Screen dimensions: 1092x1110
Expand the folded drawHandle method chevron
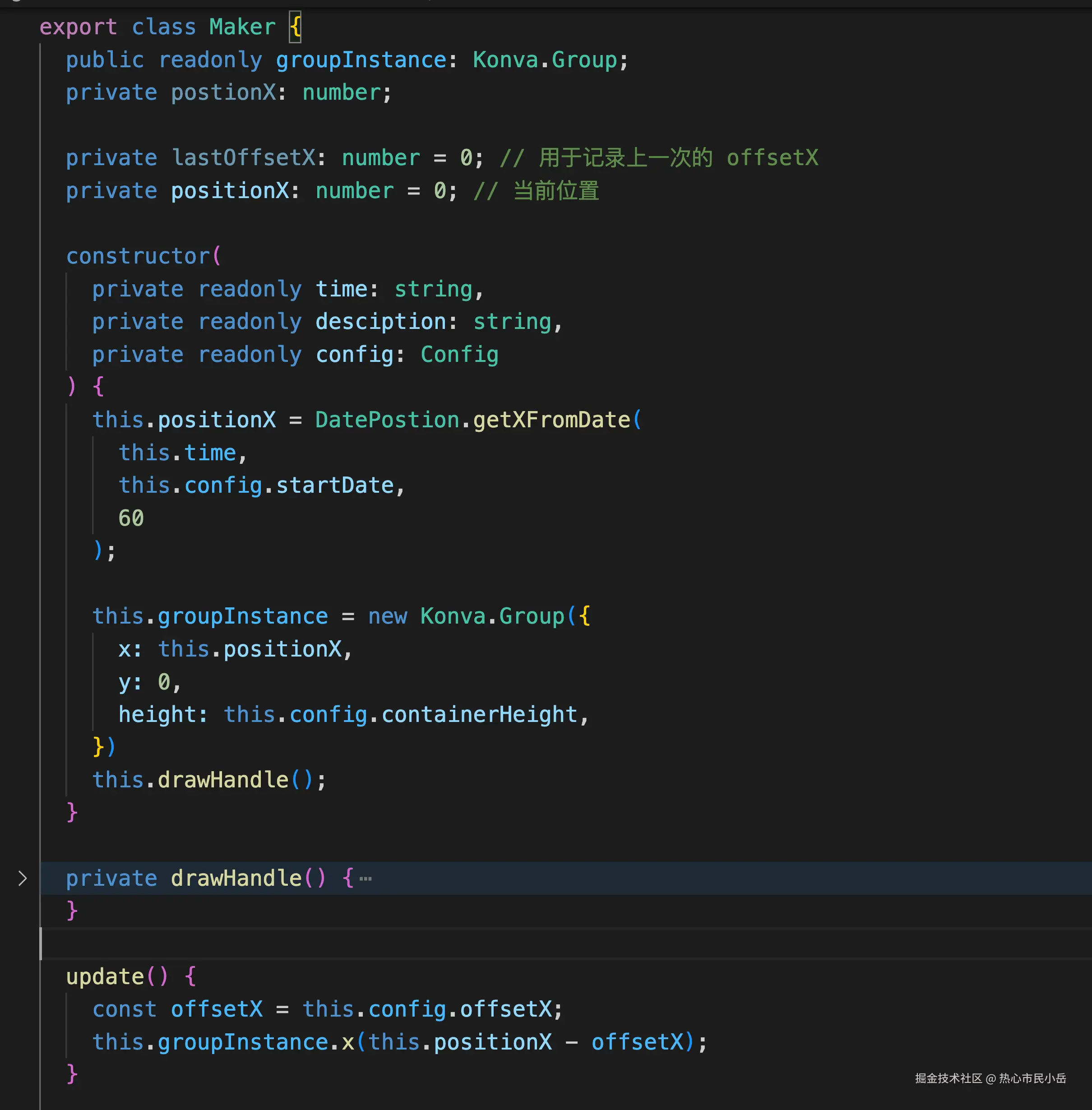(x=23, y=878)
